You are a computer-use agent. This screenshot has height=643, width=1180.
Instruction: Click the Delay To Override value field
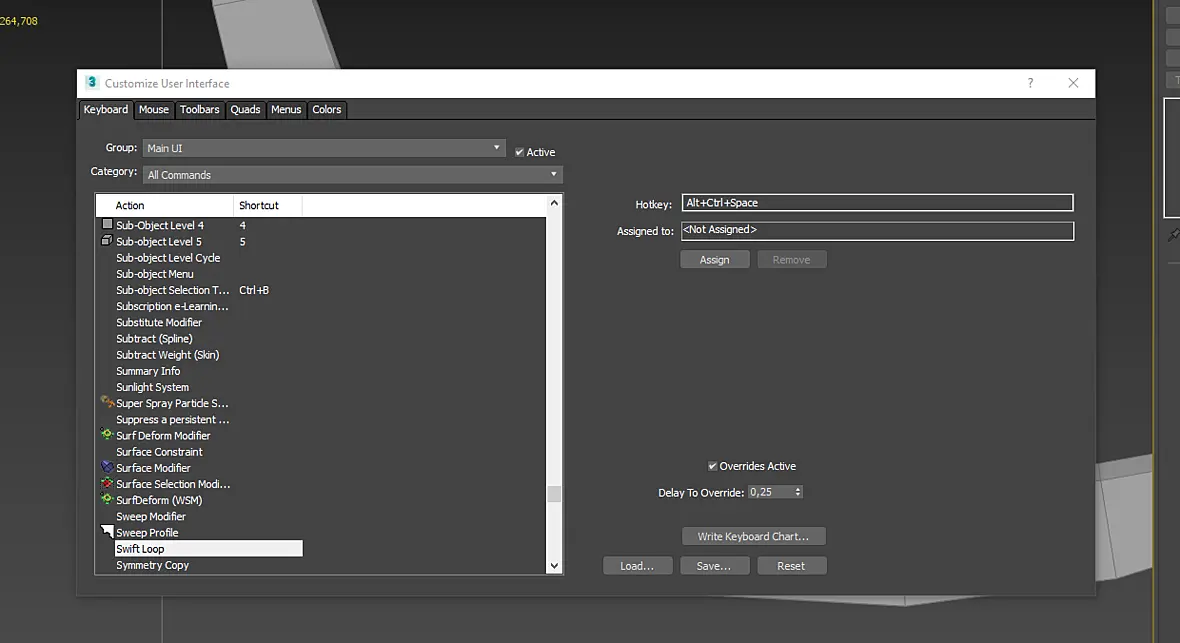(x=770, y=492)
